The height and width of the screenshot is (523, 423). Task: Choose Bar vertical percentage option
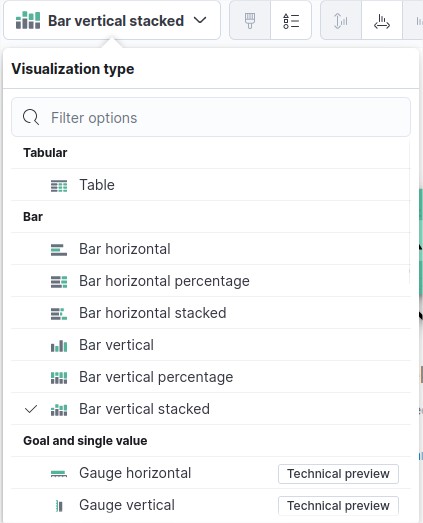tap(211, 377)
